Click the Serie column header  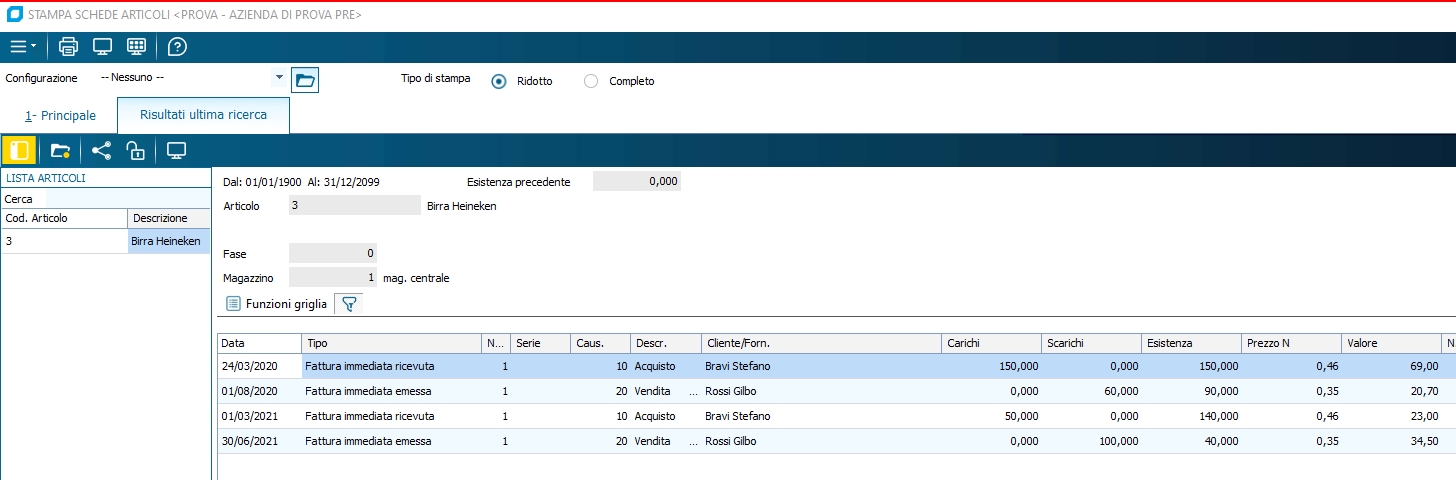(541, 343)
